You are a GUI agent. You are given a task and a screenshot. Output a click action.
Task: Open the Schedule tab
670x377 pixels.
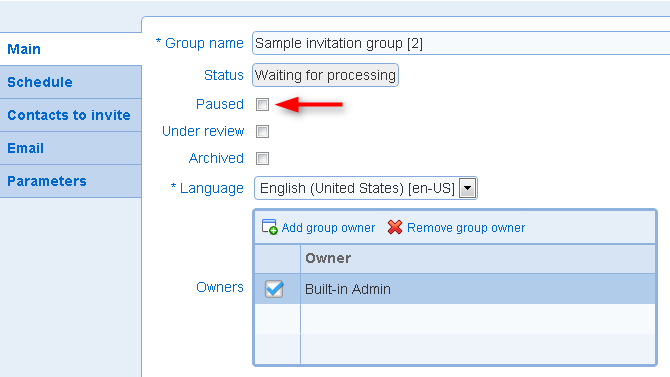71,82
